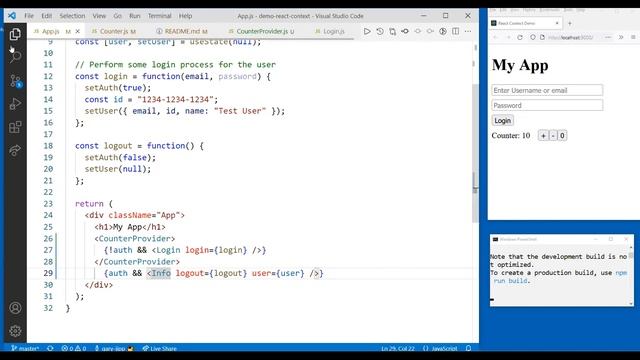Click the git commit toggle icon in toolbar
Screen dimensions: 640x360
pyautogui.click(x=405, y=31)
